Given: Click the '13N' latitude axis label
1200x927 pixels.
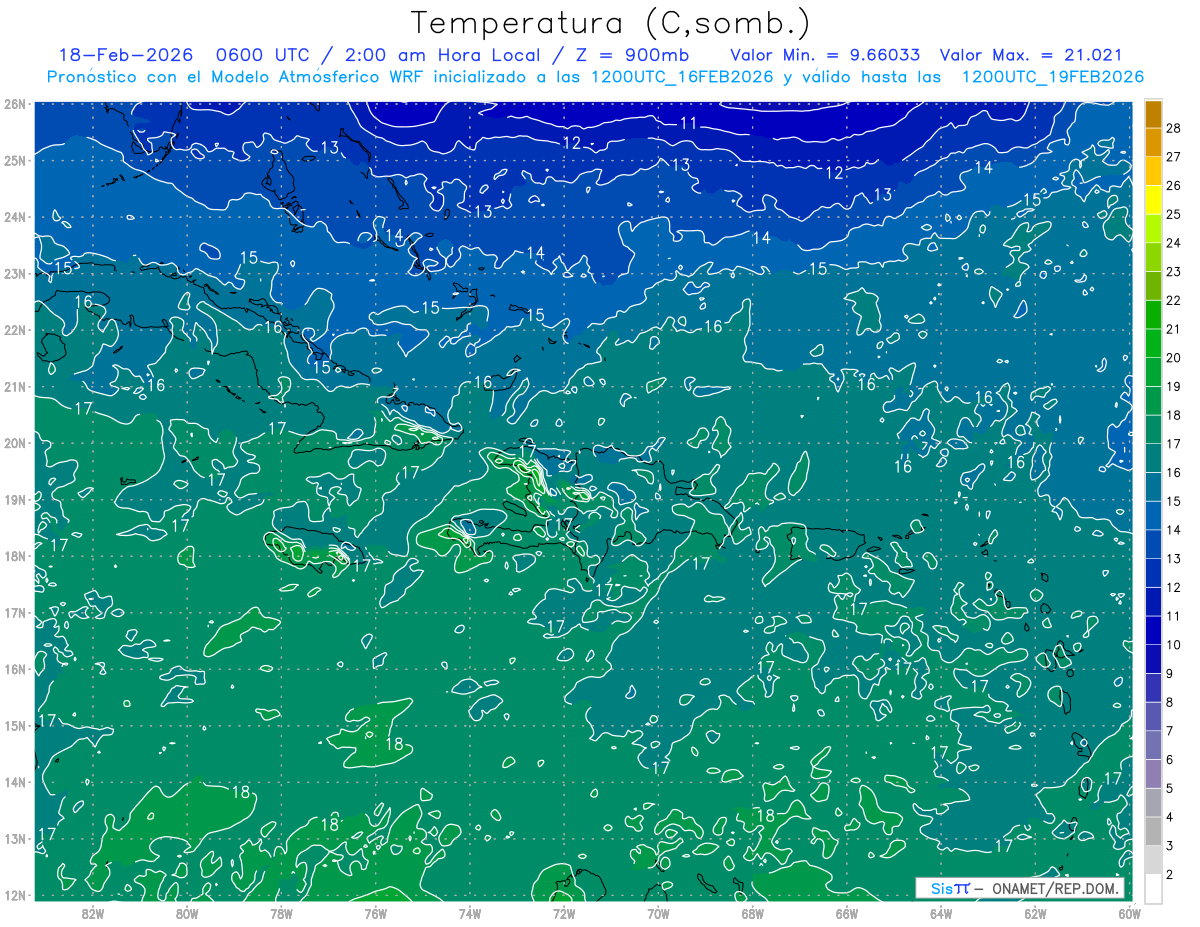Looking at the screenshot, I should coord(15,839).
